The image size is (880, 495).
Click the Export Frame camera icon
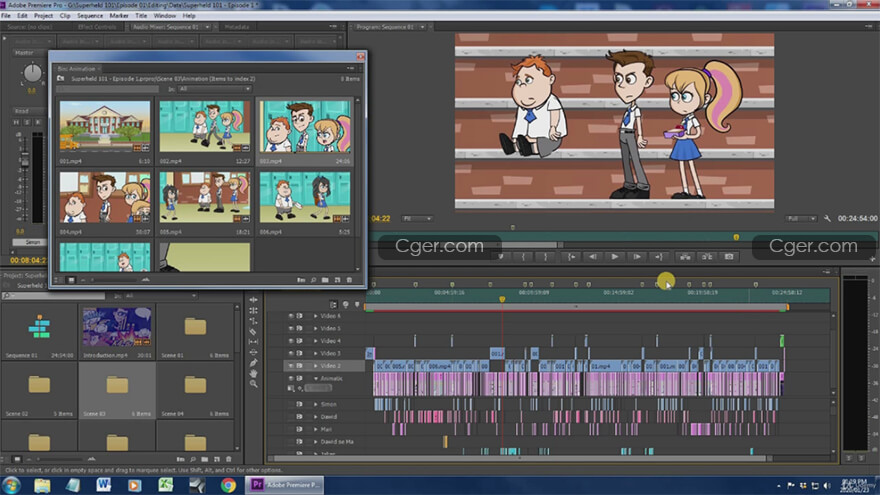click(729, 256)
